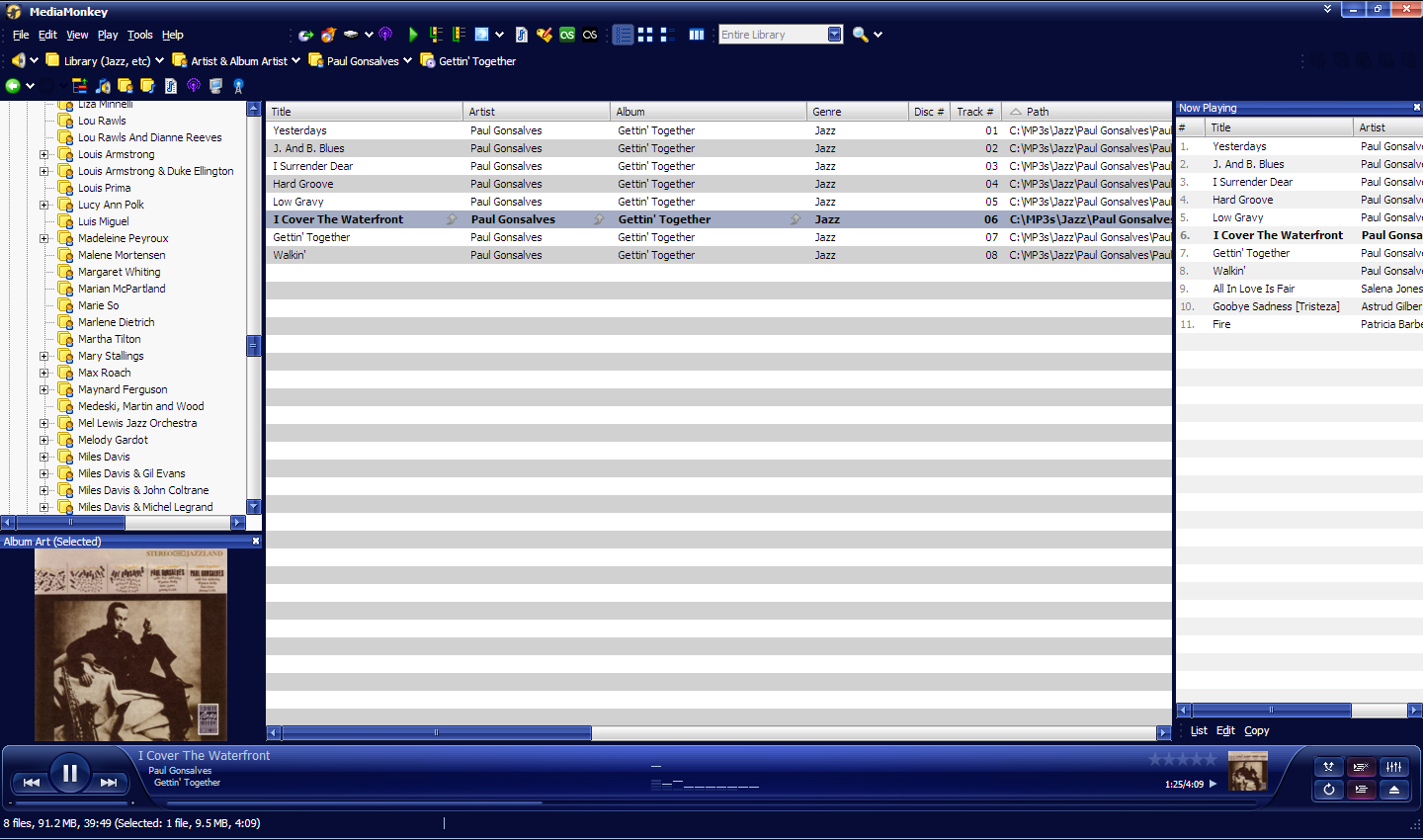
Task: Expand the Miles Davis tree node
Action: [43, 457]
